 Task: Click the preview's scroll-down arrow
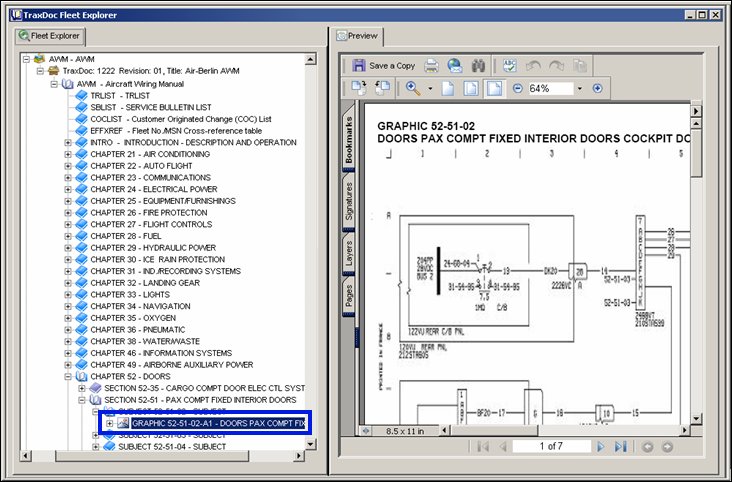696,419
